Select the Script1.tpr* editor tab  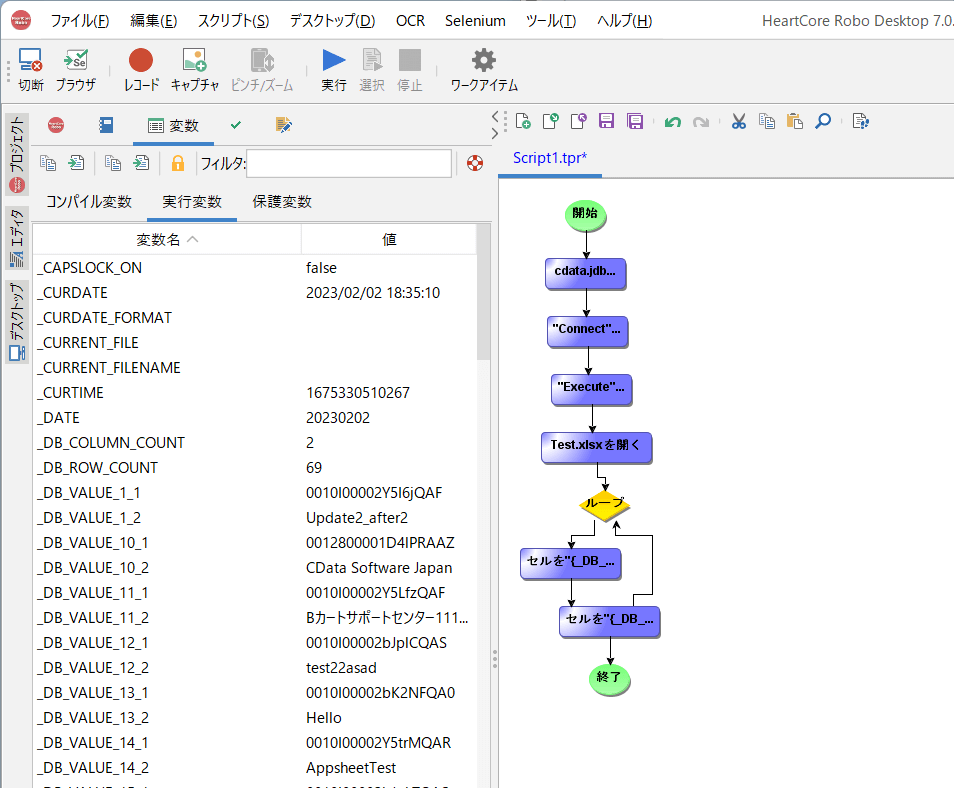[550, 158]
